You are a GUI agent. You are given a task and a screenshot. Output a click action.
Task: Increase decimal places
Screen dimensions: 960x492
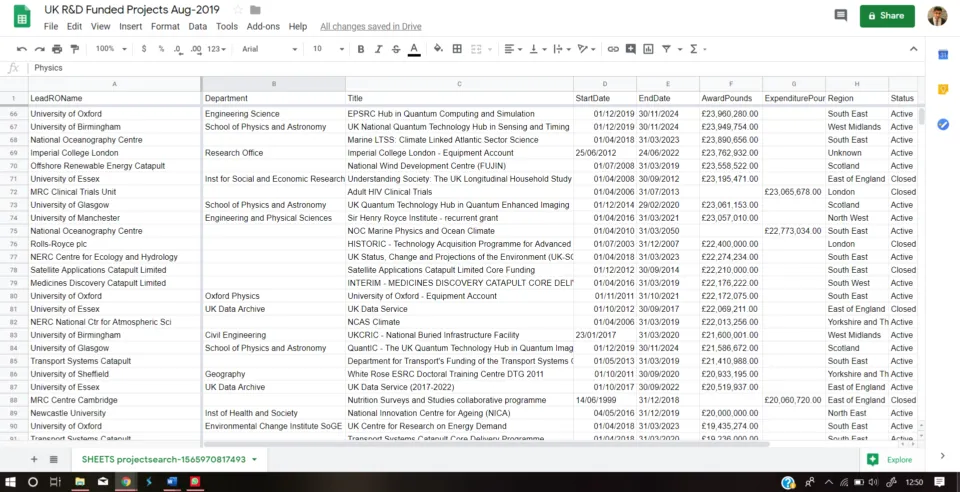[x=196, y=49]
